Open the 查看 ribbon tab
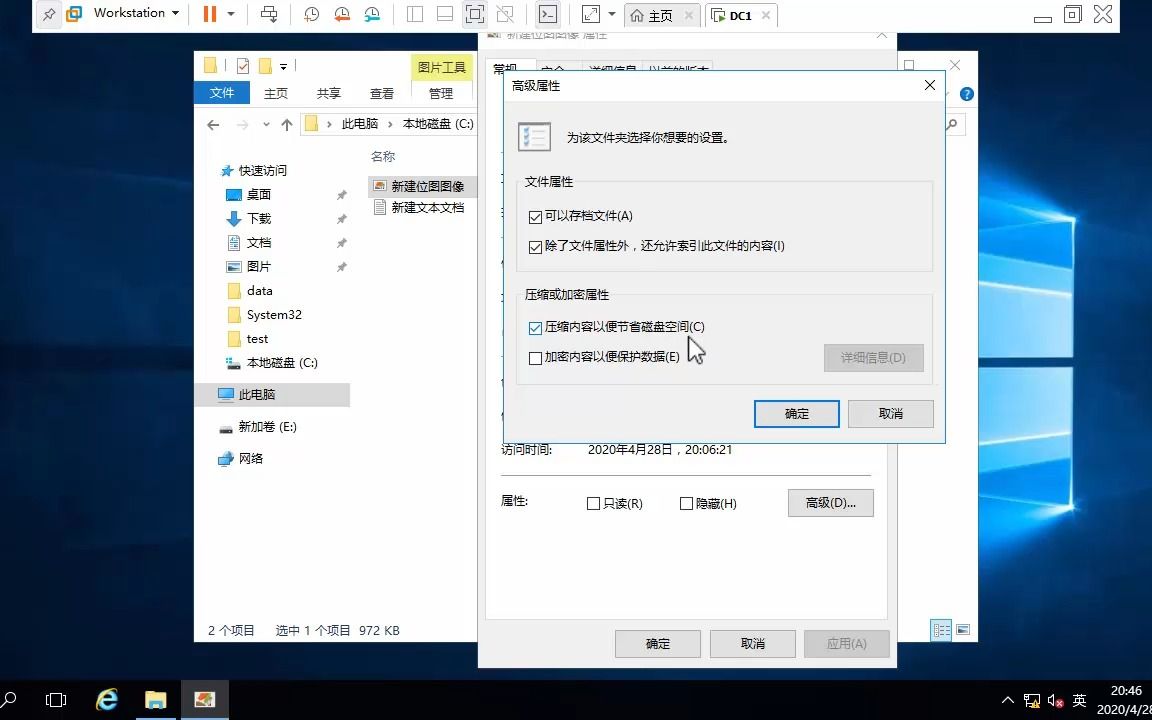Image resolution: width=1152 pixels, height=720 pixels. coord(382,93)
